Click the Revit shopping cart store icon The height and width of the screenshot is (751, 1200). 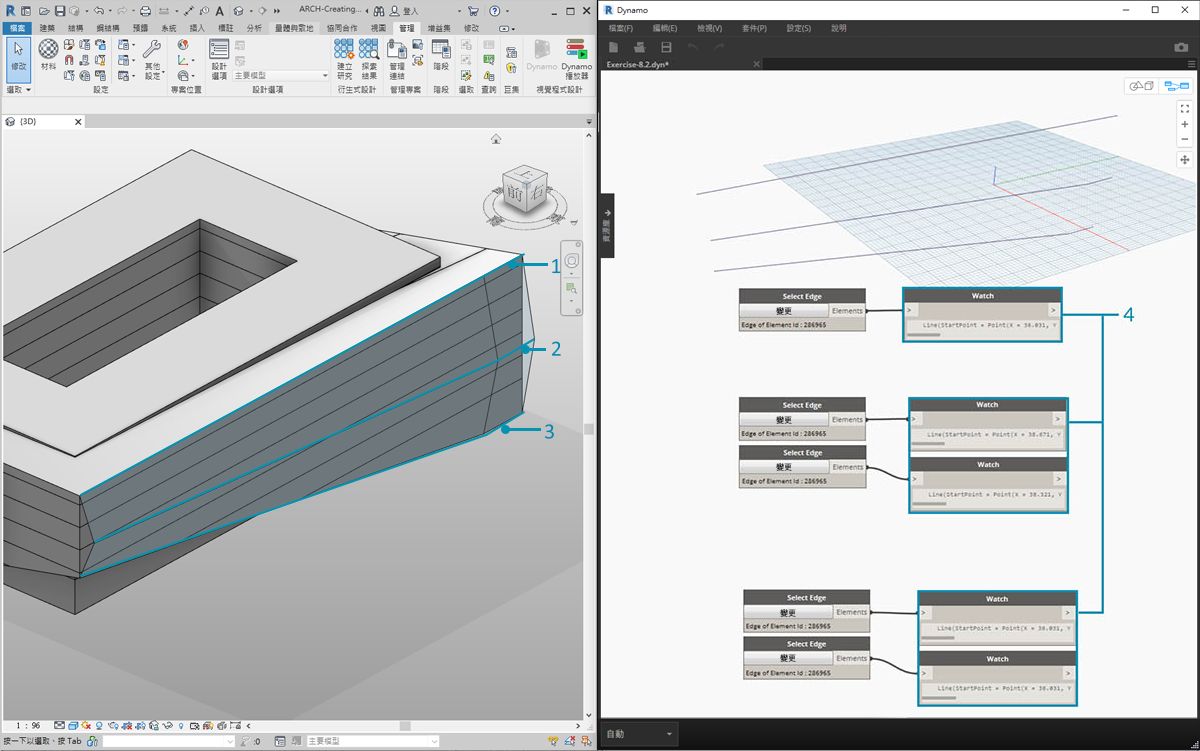(473, 10)
